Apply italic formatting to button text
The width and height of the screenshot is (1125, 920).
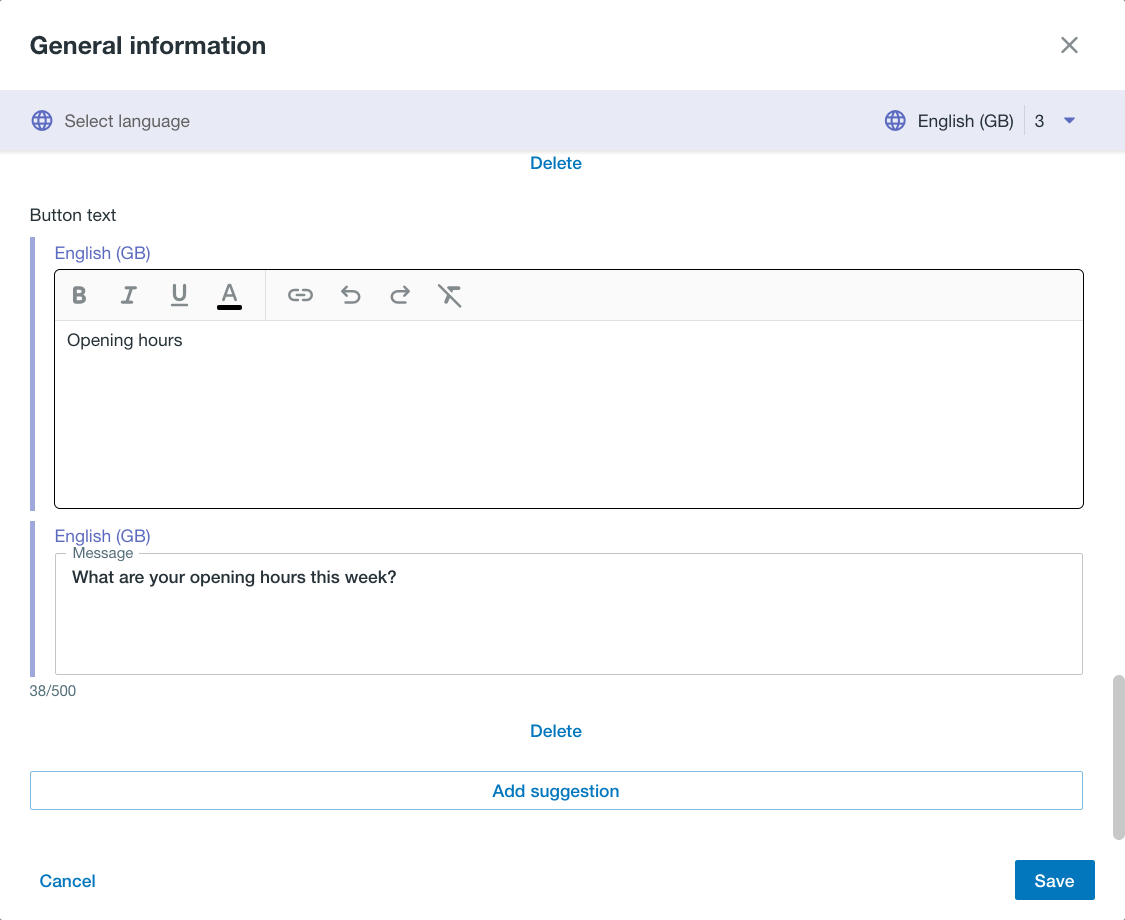click(x=129, y=295)
